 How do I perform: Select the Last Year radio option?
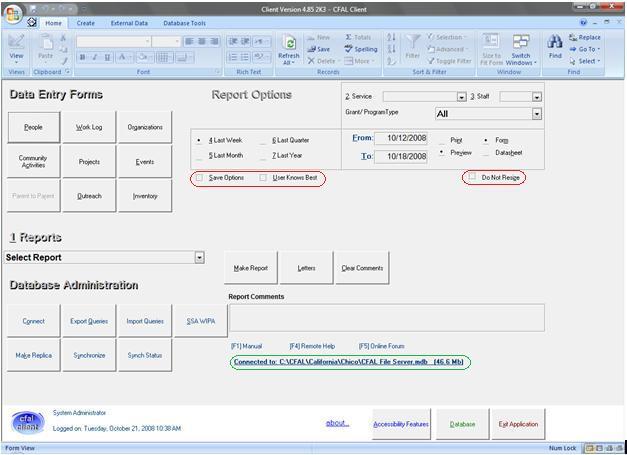[x=263, y=156]
